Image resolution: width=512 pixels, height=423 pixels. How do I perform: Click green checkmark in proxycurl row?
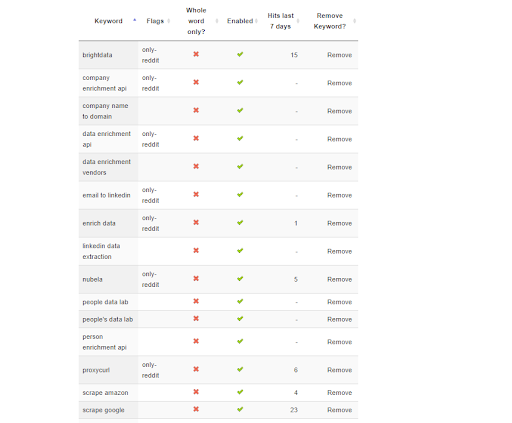240,369
